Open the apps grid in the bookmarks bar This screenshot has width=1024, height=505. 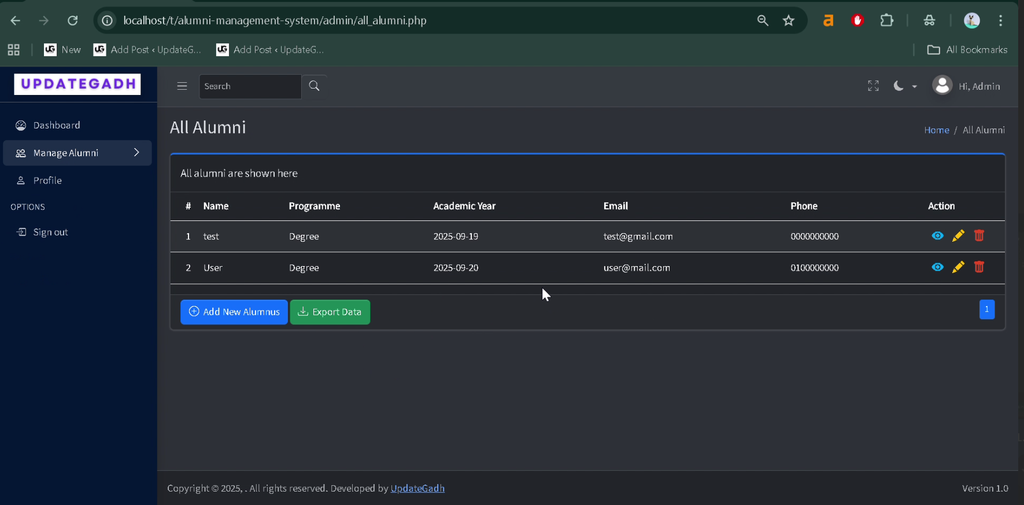pyautogui.click(x=13, y=50)
